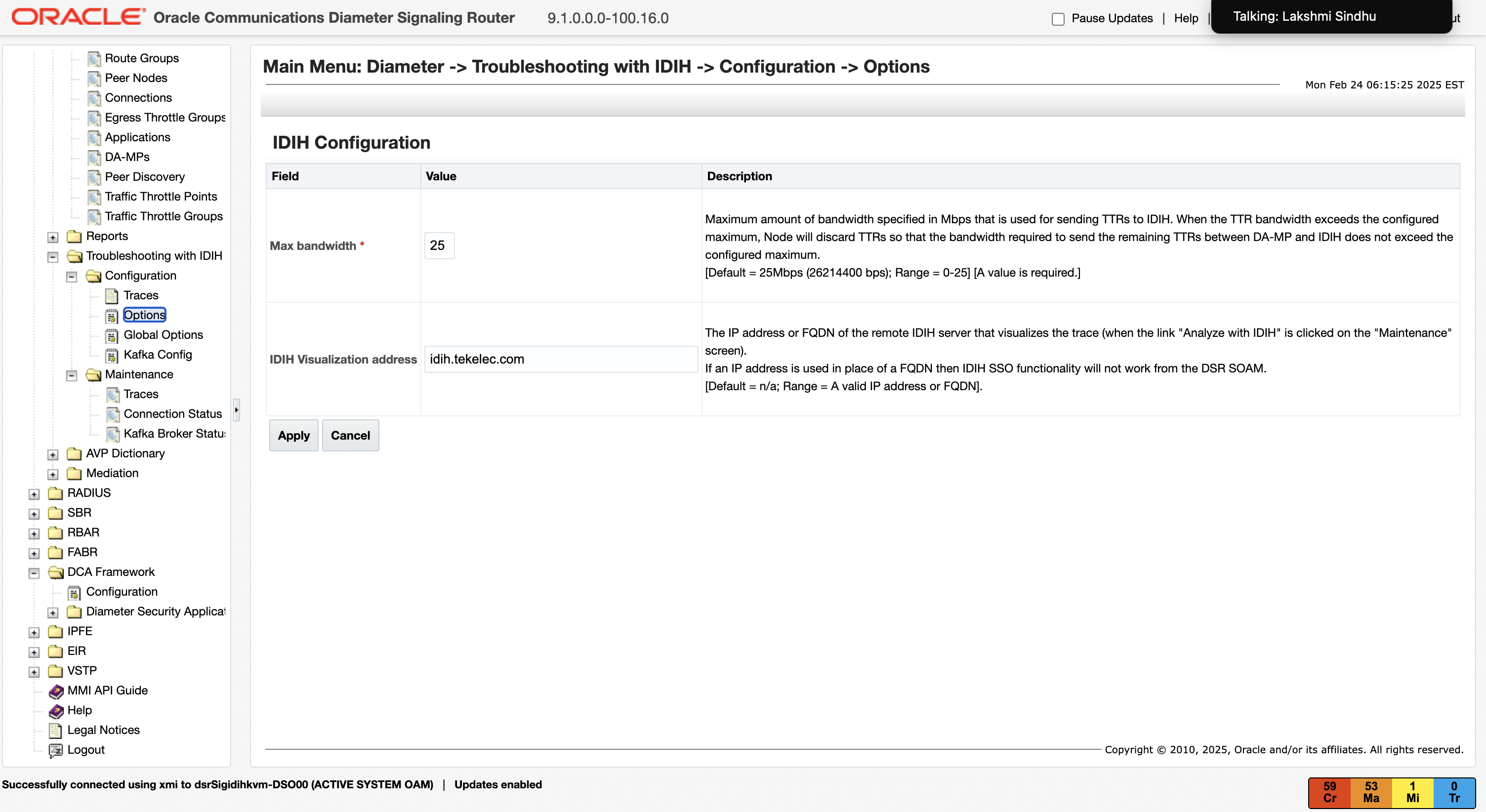Image resolution: width=1486 pixels, height=812 pixels.
Task: Click the Kafka Config page icon
Action: click(x=112, y=355)
